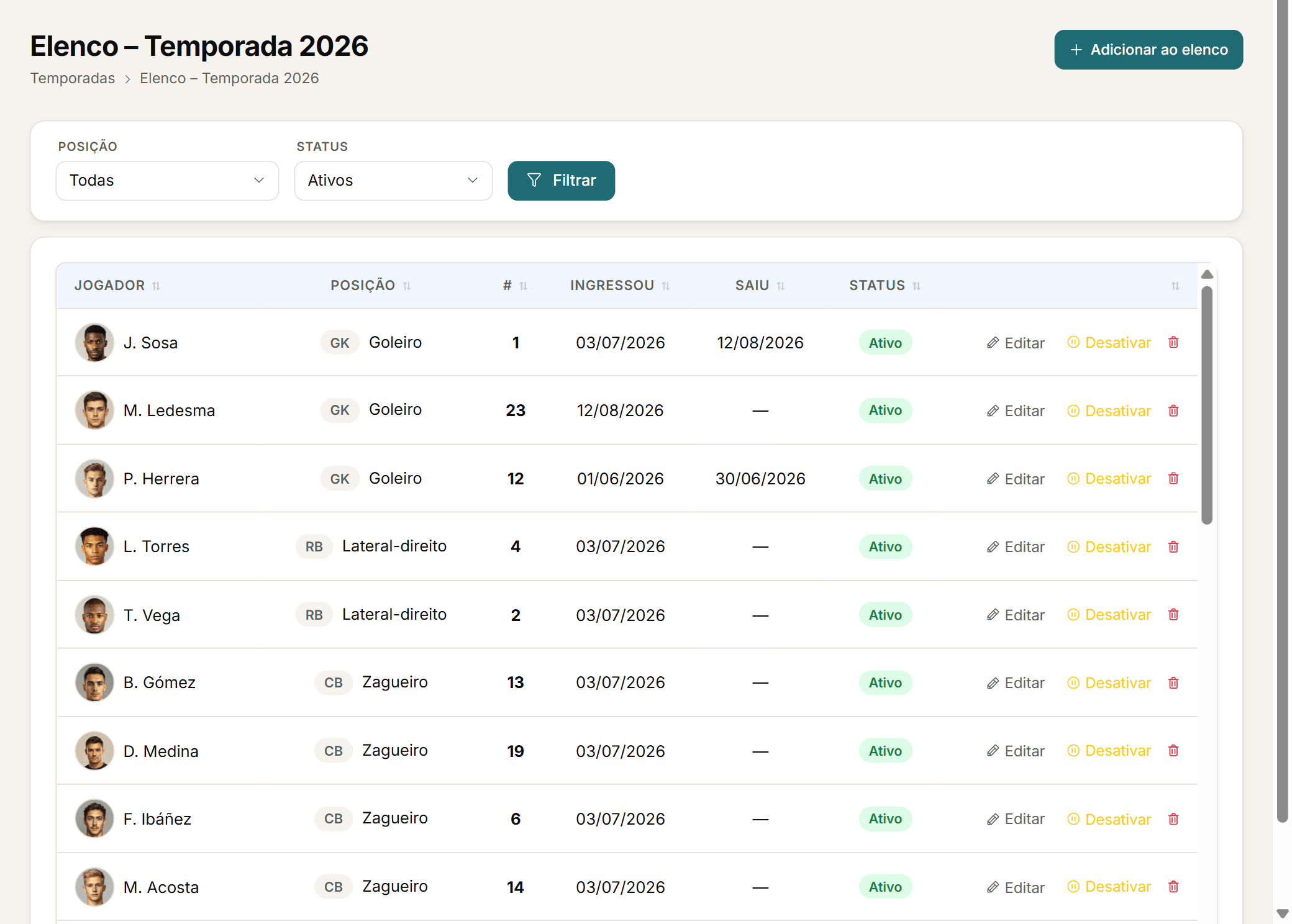The image size is (1292, 924).
Task: Click the page scrollbar down arrow
Action: 1282,913
